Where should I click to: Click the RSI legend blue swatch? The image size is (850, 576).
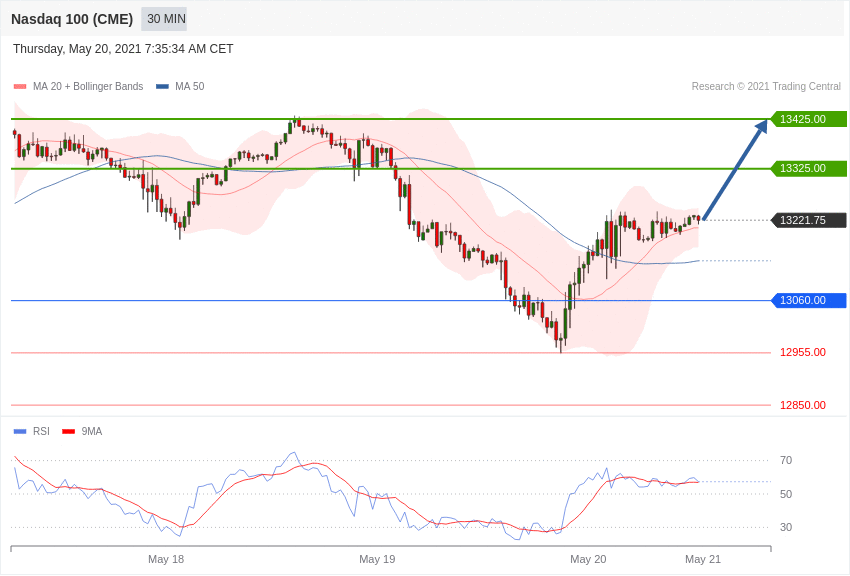20,432
